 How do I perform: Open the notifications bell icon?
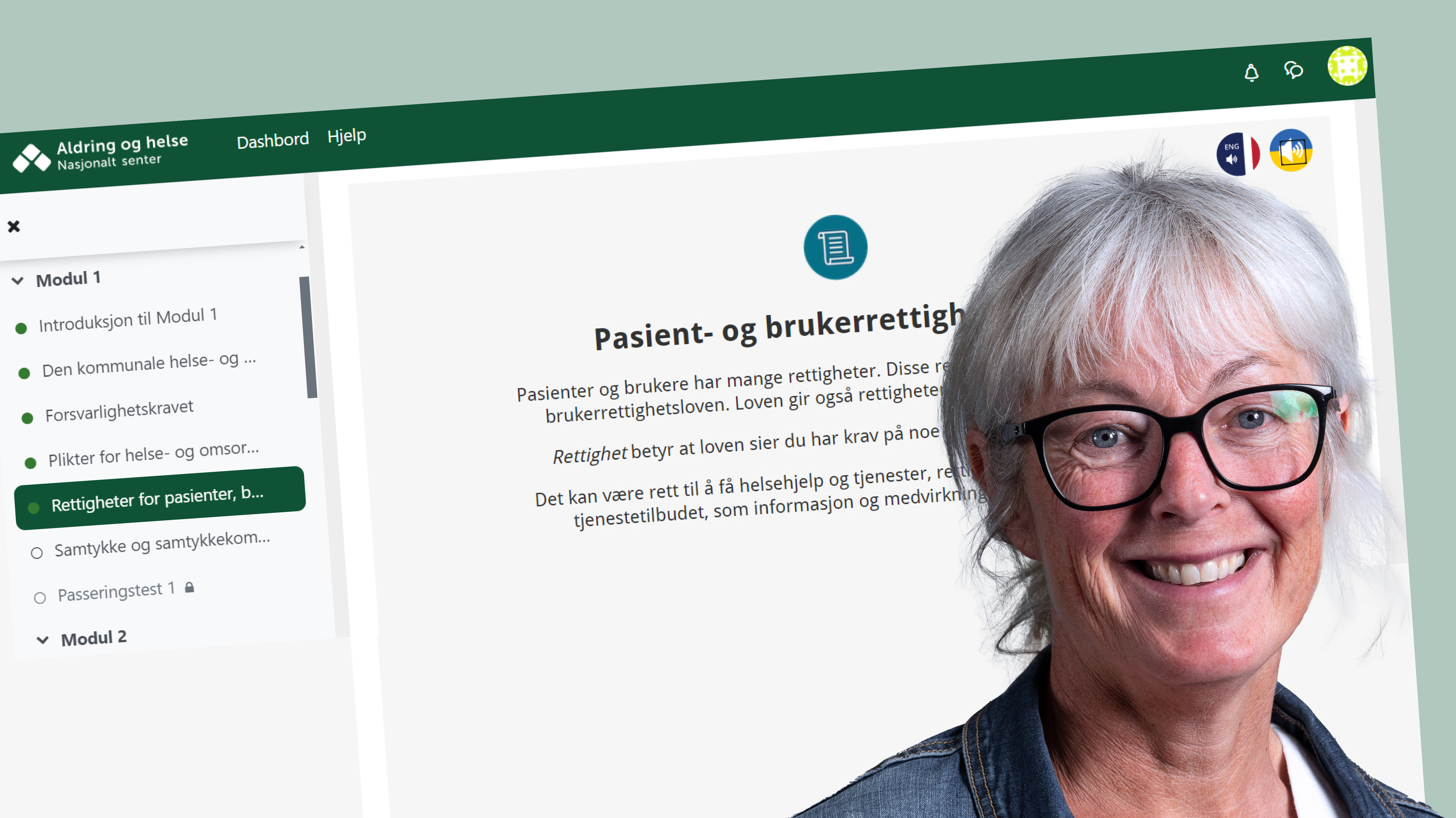pyautogui.click(x=1251, y=73)
